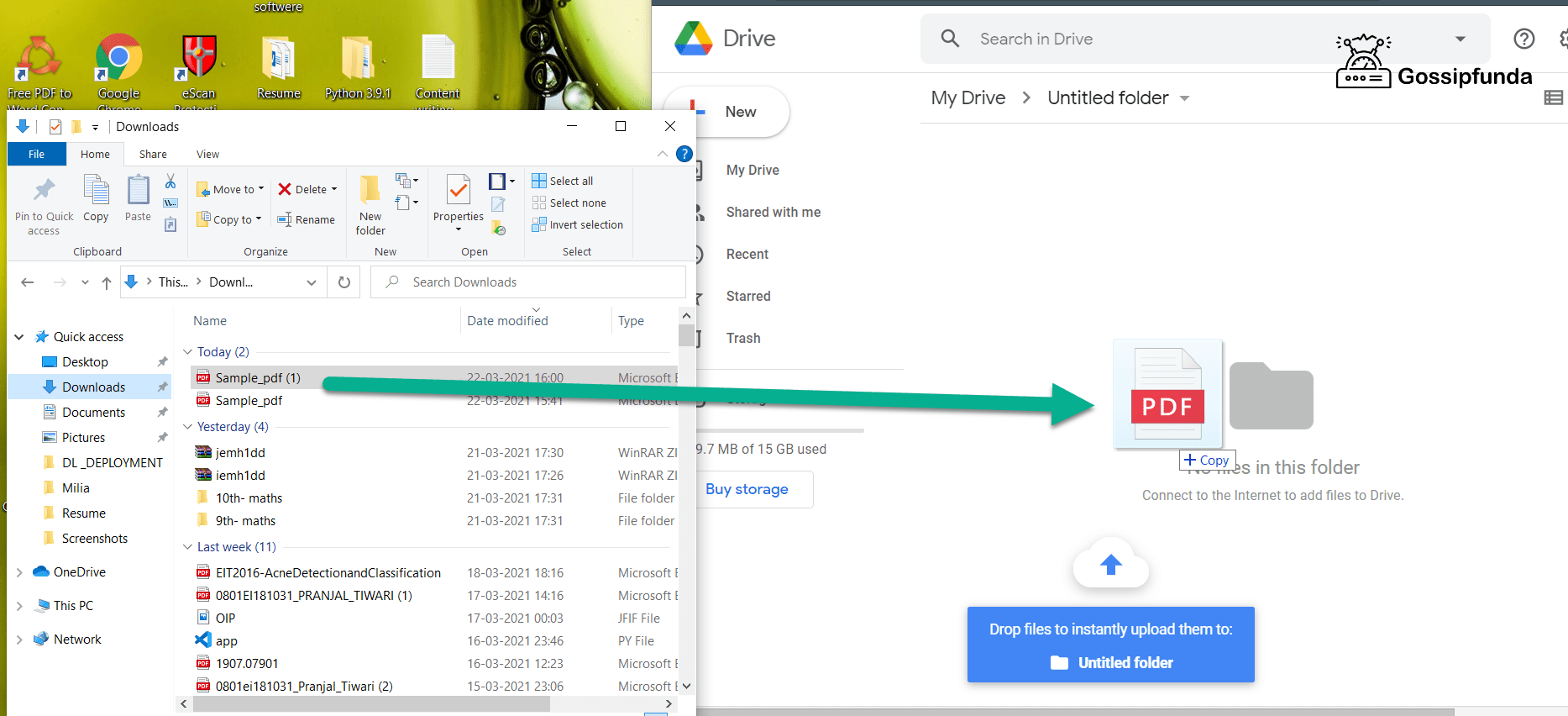Collapse the Last week (11) group
The image size is (1568, 716).
188,547
